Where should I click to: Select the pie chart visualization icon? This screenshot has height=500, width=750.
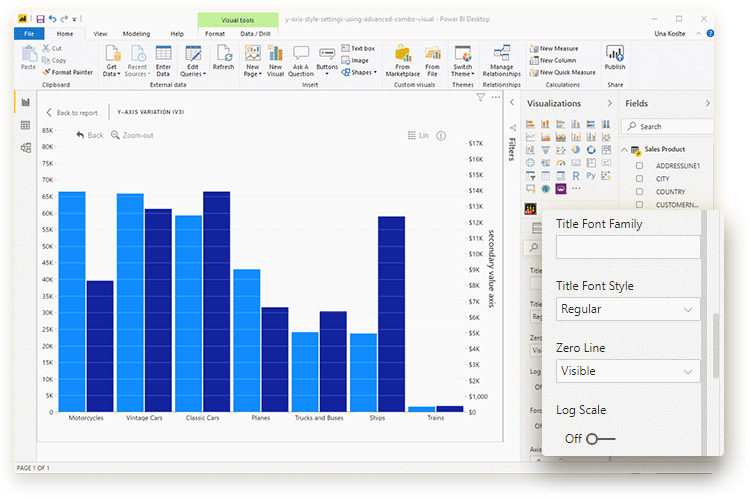pyautogui.click(x=576, y=150)
